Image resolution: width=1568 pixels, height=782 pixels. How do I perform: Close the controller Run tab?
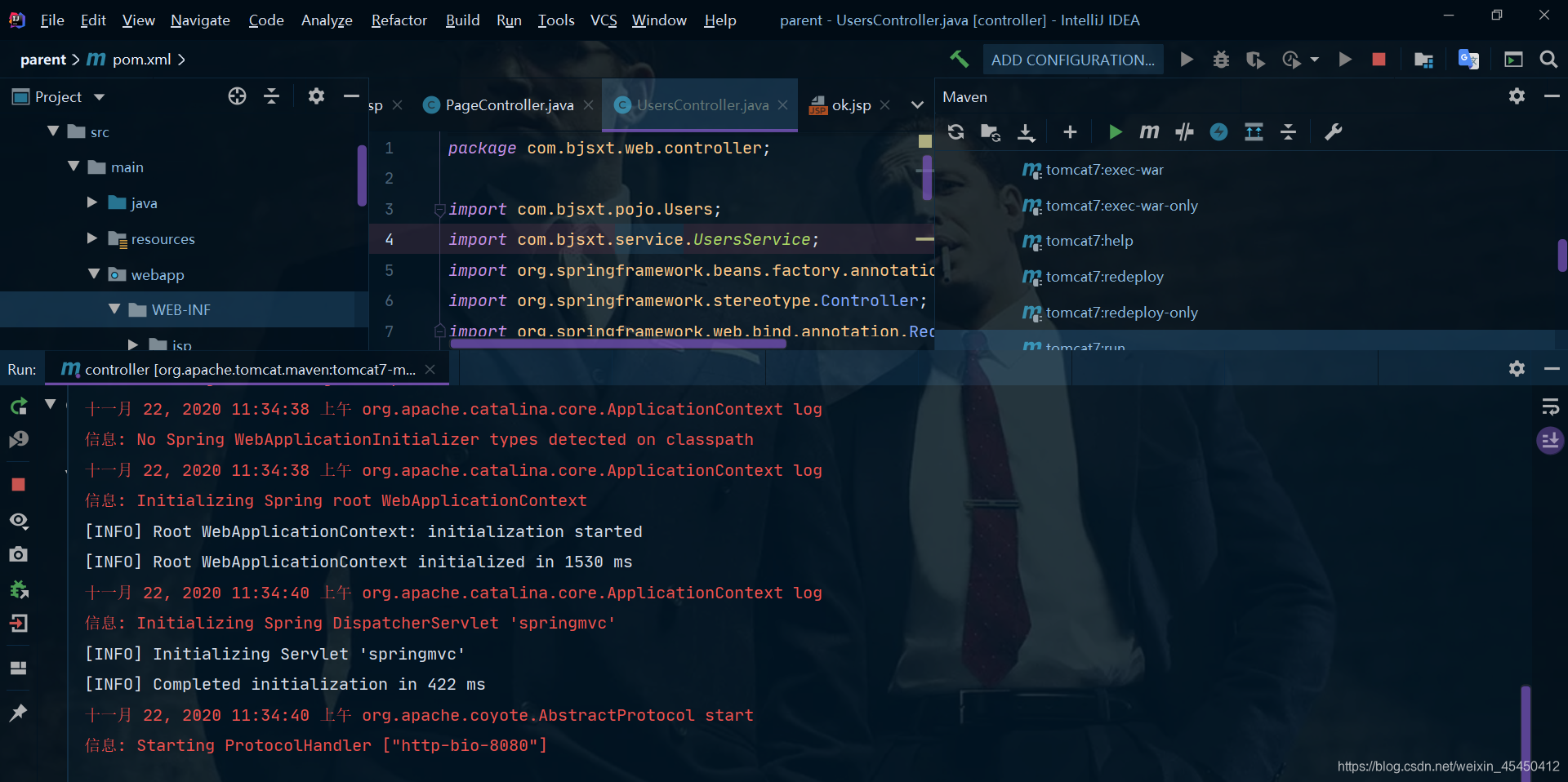click(430, 370)
